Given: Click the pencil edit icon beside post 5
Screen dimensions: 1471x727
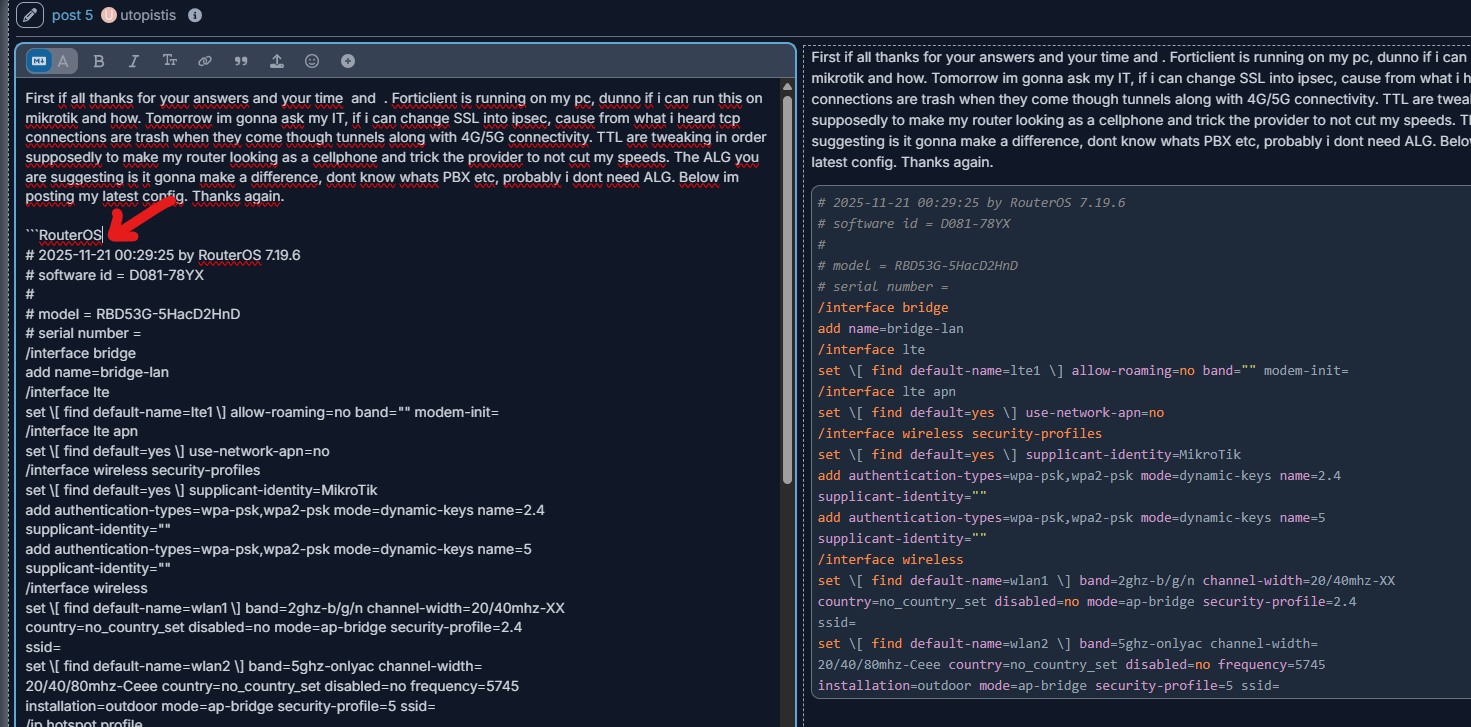Looking at the screenshot, I should [30, 16].
